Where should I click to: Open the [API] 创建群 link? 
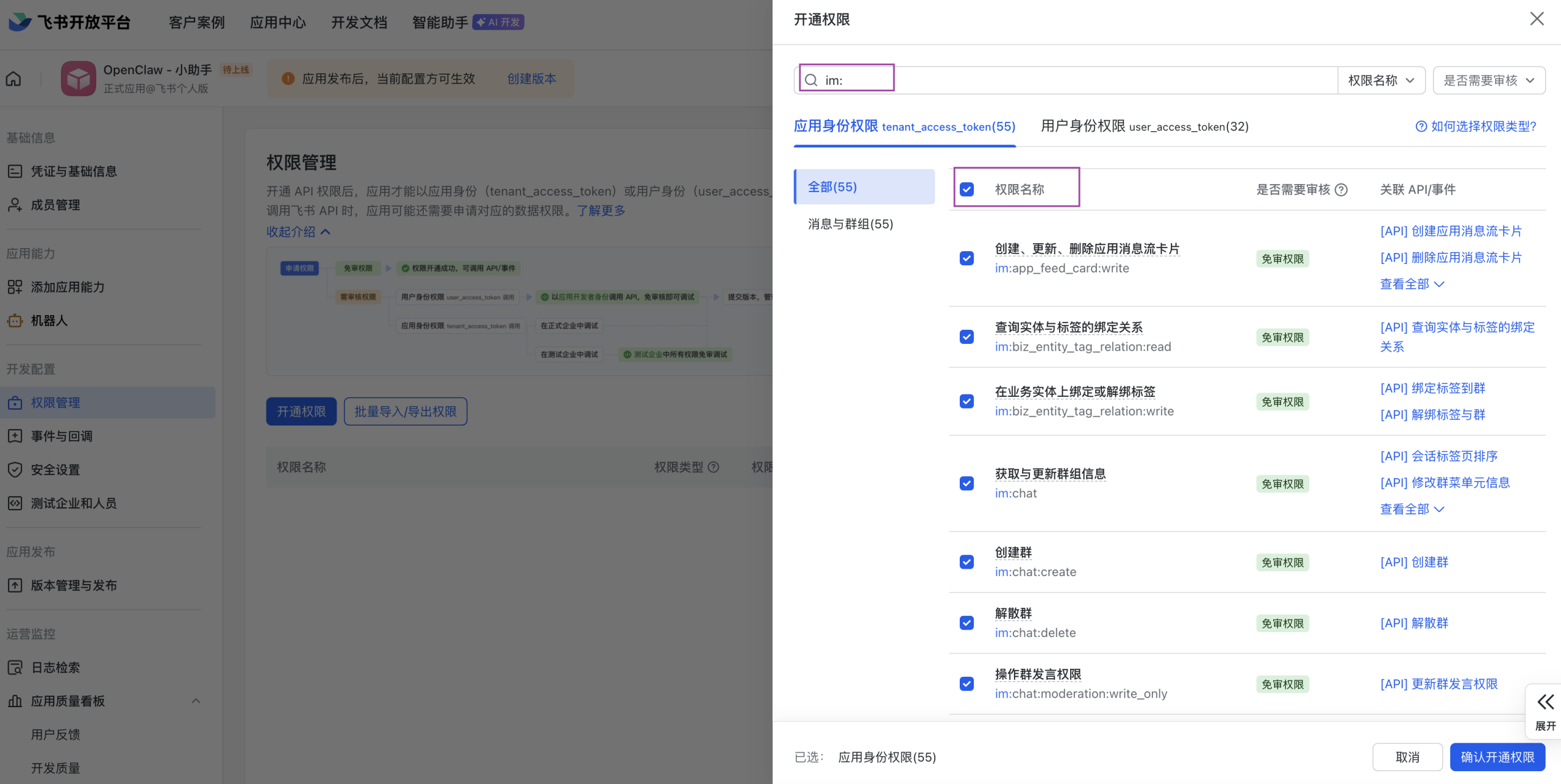pyautogui.click(x=1415, y=561)
